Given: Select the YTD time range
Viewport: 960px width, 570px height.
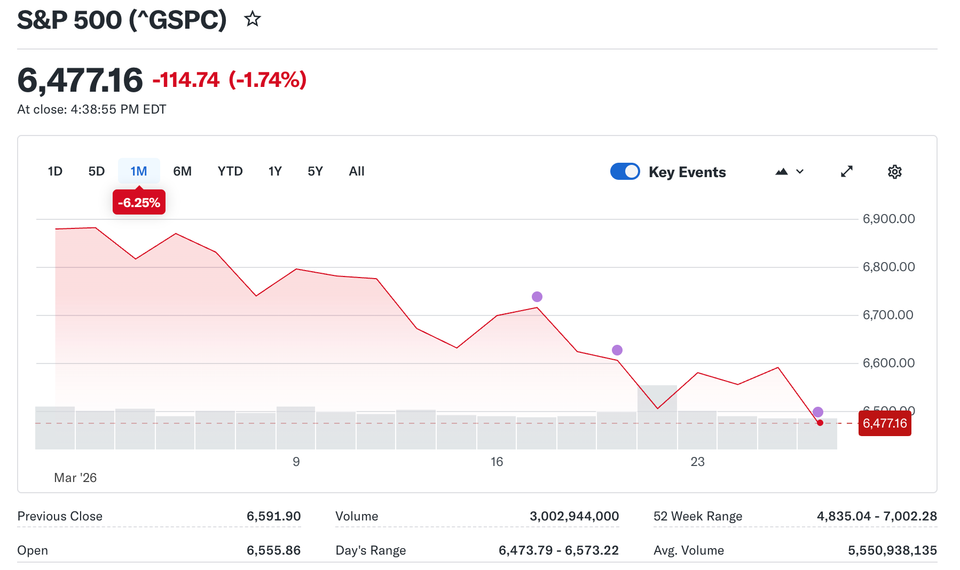Looking at the screenshot, I should click(x=230, y=171).
